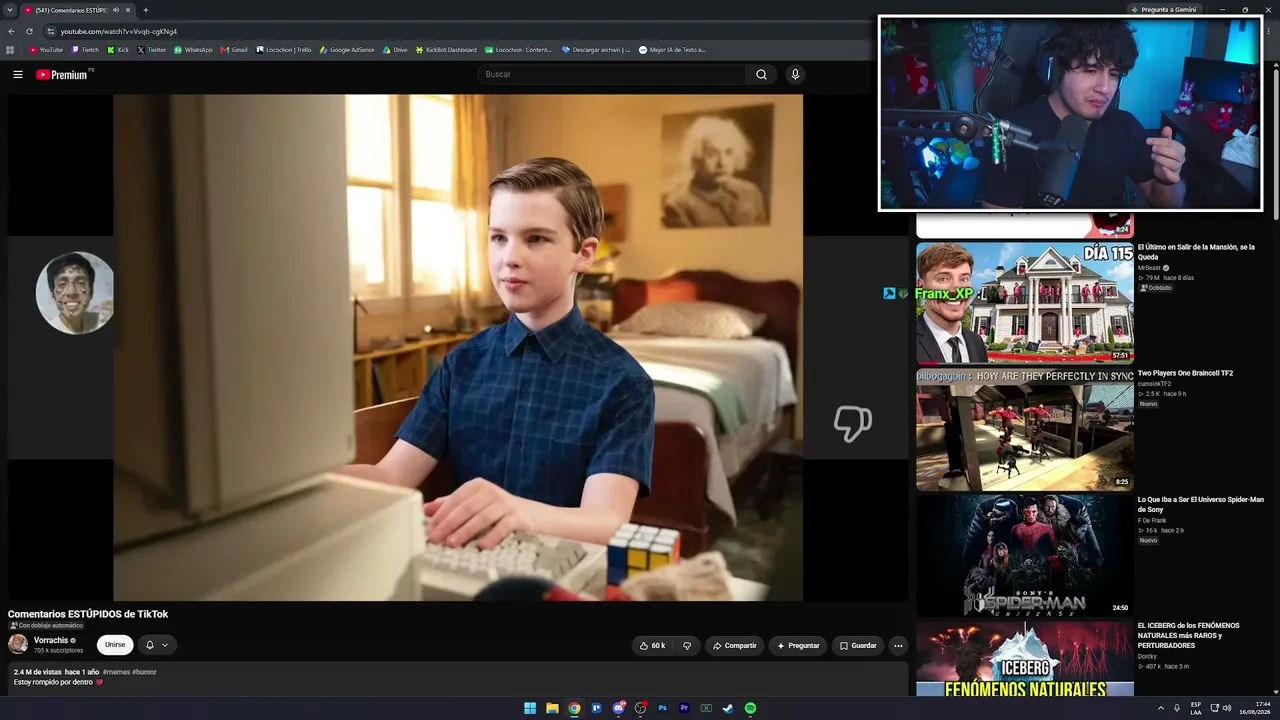Image resolution: width=1280 pixels, height=720 pixels.
Task: Open the Compartir share dialog
Action: 734,646
